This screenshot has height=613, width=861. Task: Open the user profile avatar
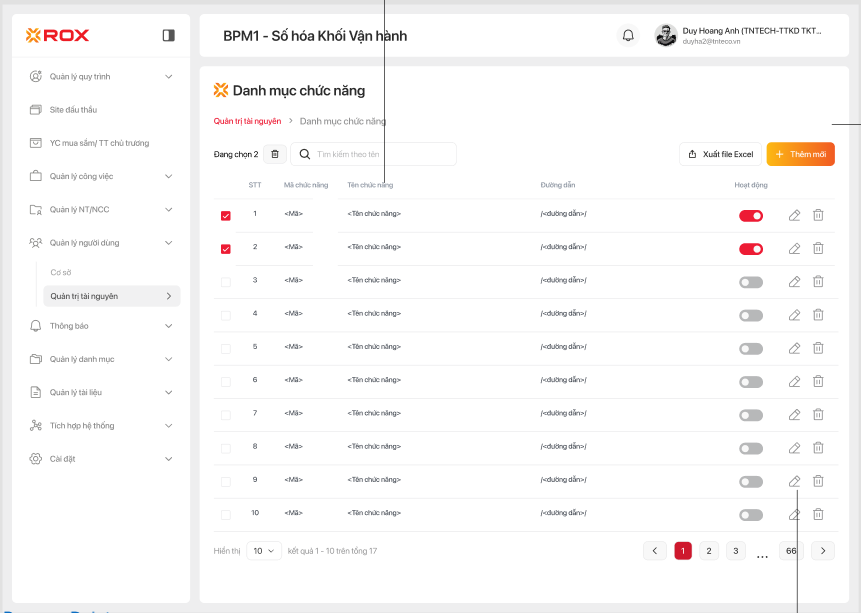click(x=666, y=36)
